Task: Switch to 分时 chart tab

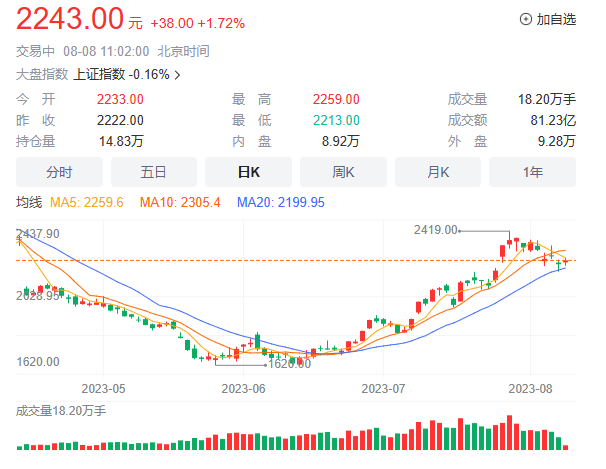Action: (60, 172)
